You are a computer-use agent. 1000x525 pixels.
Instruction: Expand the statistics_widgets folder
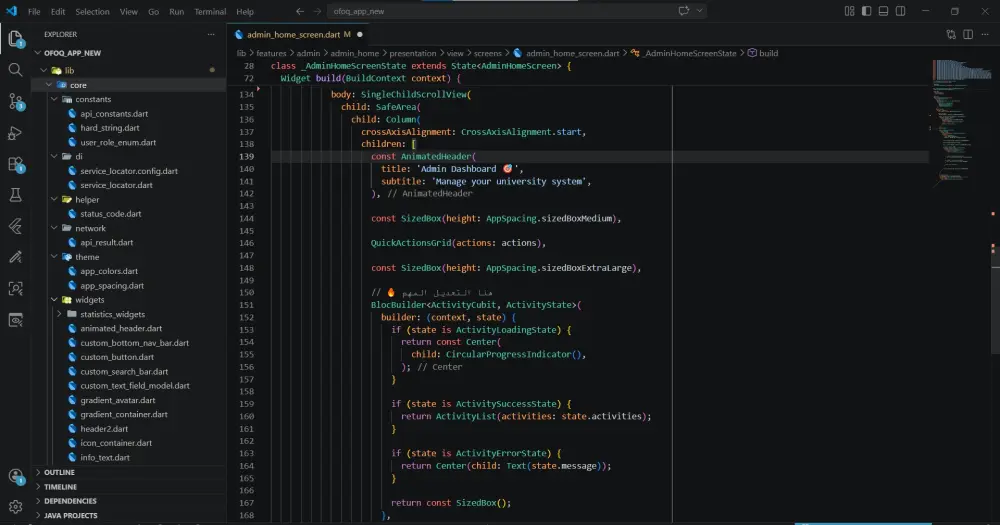[x=59, y=314]
